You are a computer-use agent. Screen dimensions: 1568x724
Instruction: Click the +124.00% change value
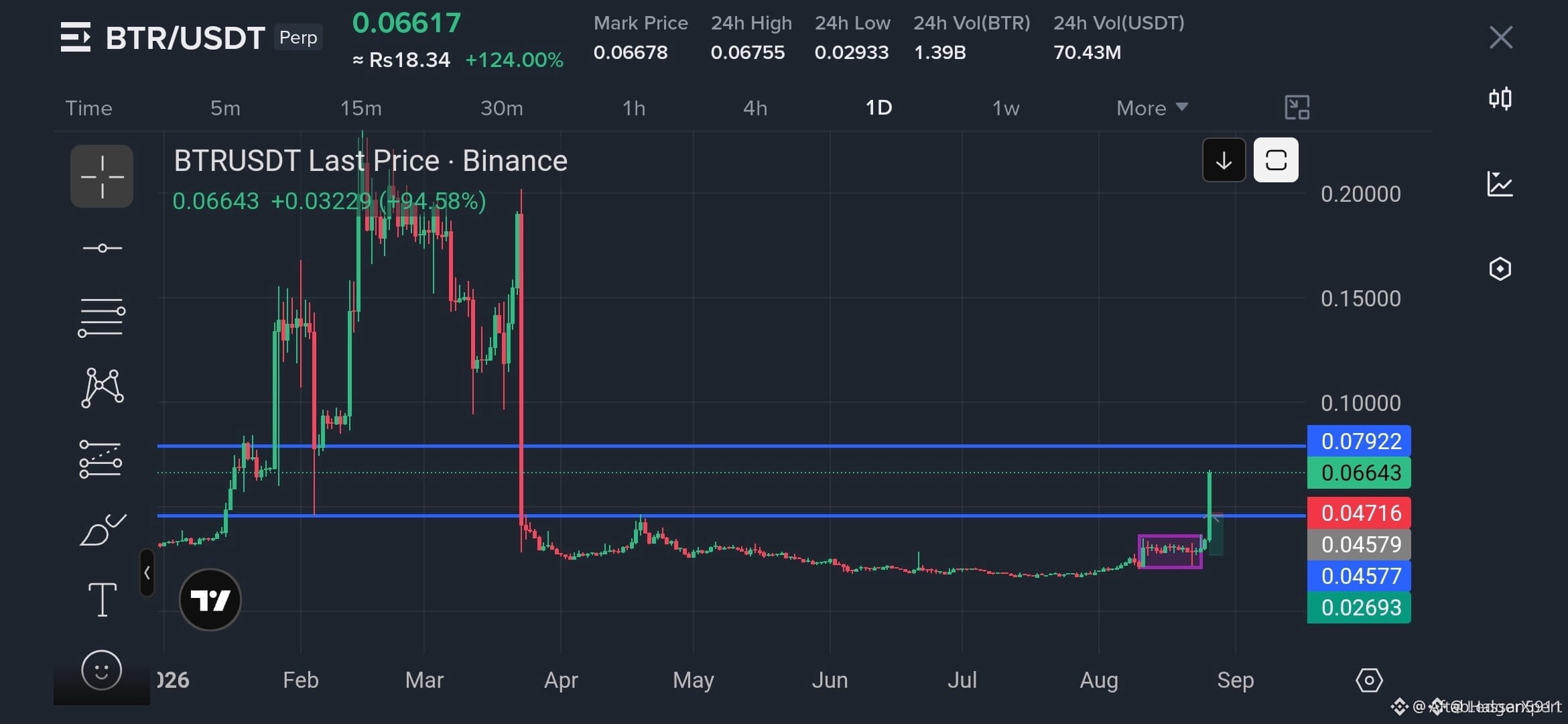coord(514,60)
